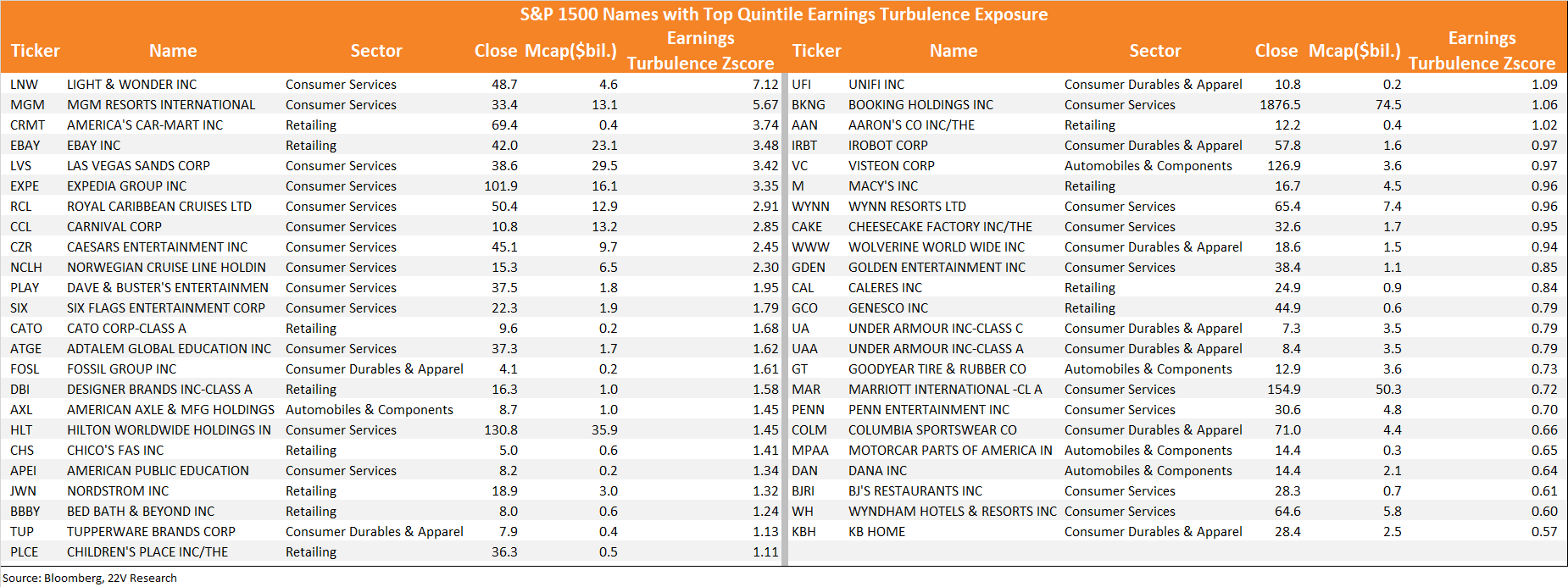
Task: Select PENN ENTERTAINMENT INC cell
Action: click(x=929, y=410)
